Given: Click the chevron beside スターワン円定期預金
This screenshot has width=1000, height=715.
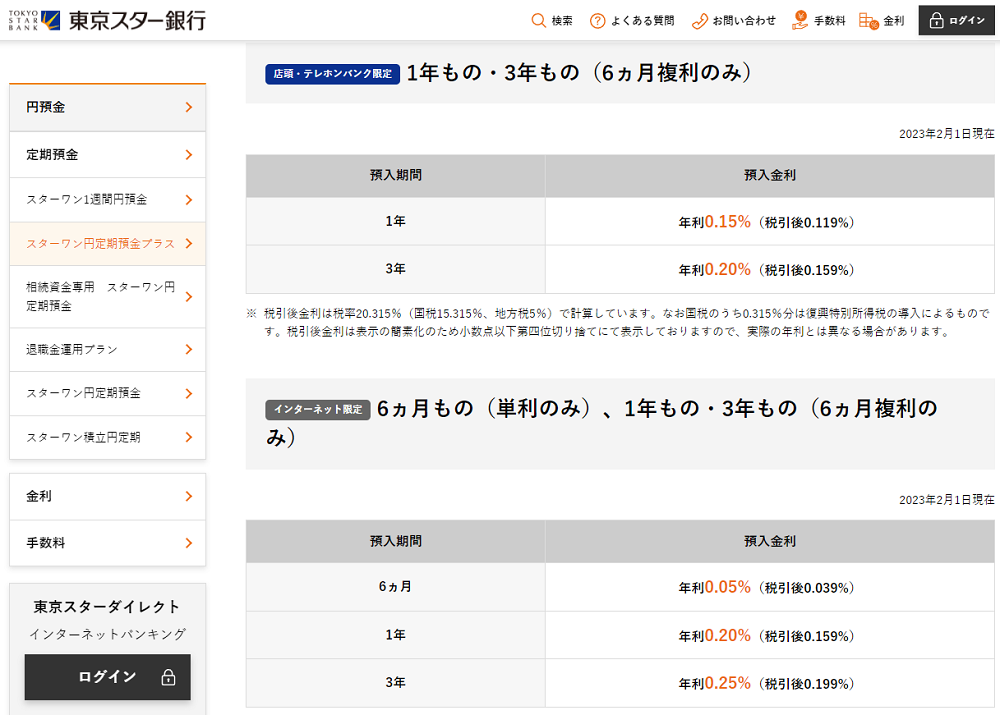Looking at the screenshot, I should click(189, 394).
